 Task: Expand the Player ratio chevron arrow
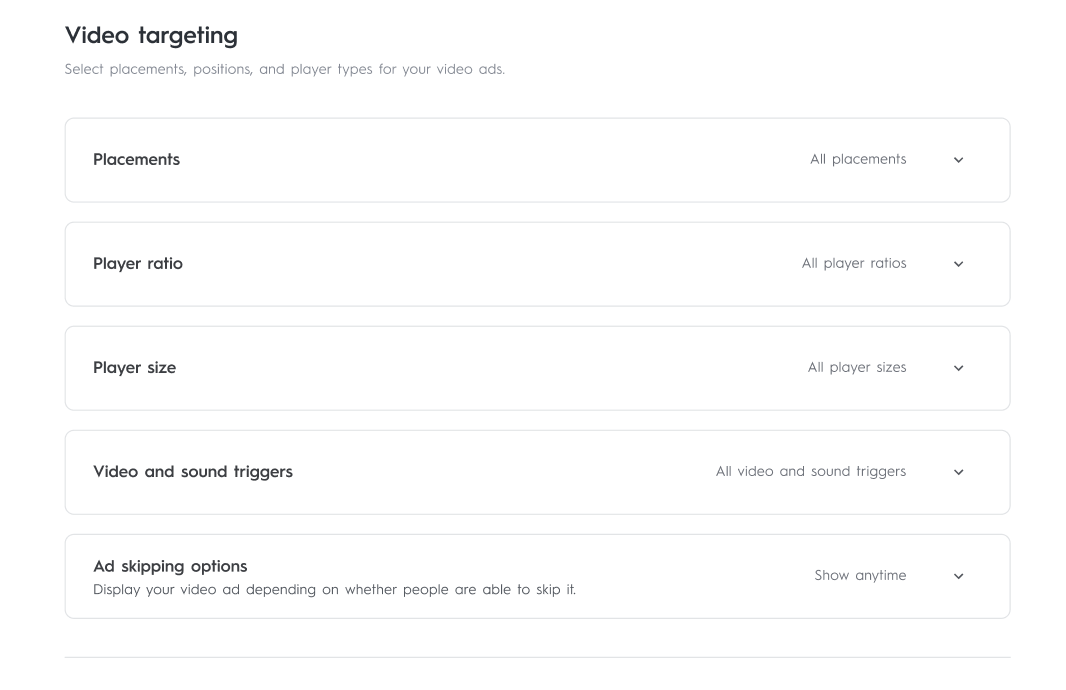point(958,264)
